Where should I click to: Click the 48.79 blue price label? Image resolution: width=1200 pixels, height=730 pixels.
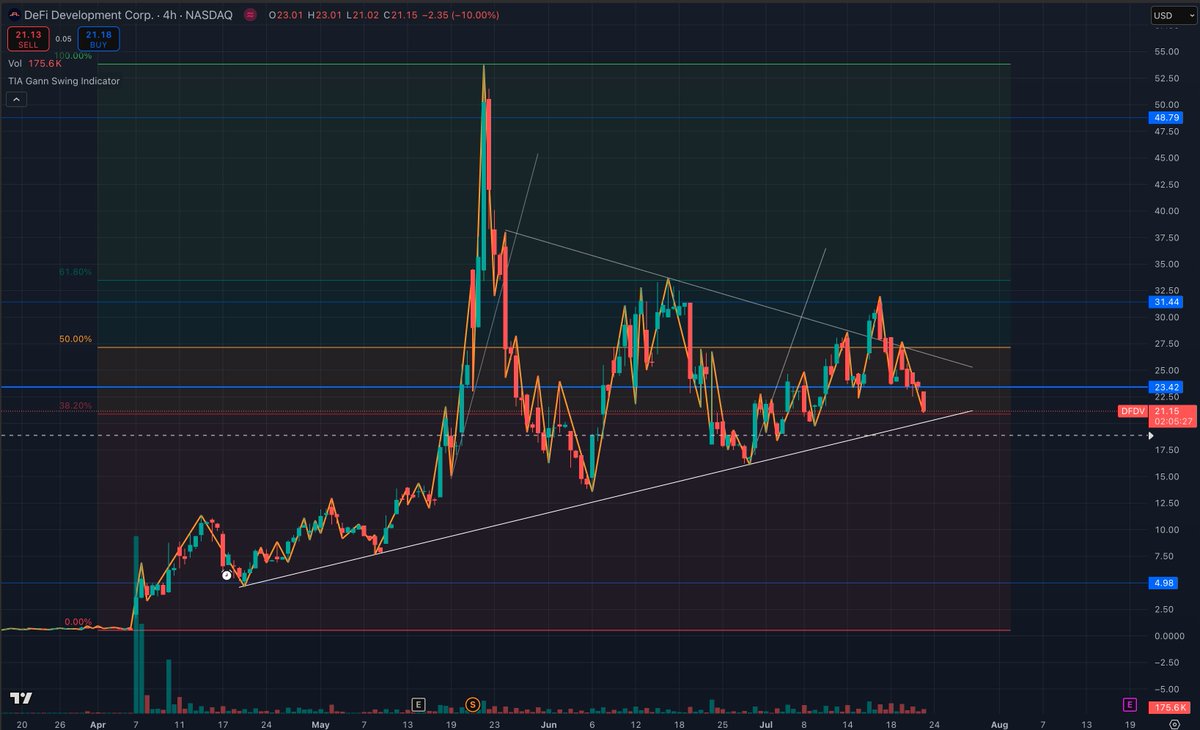coord(1165,117)
